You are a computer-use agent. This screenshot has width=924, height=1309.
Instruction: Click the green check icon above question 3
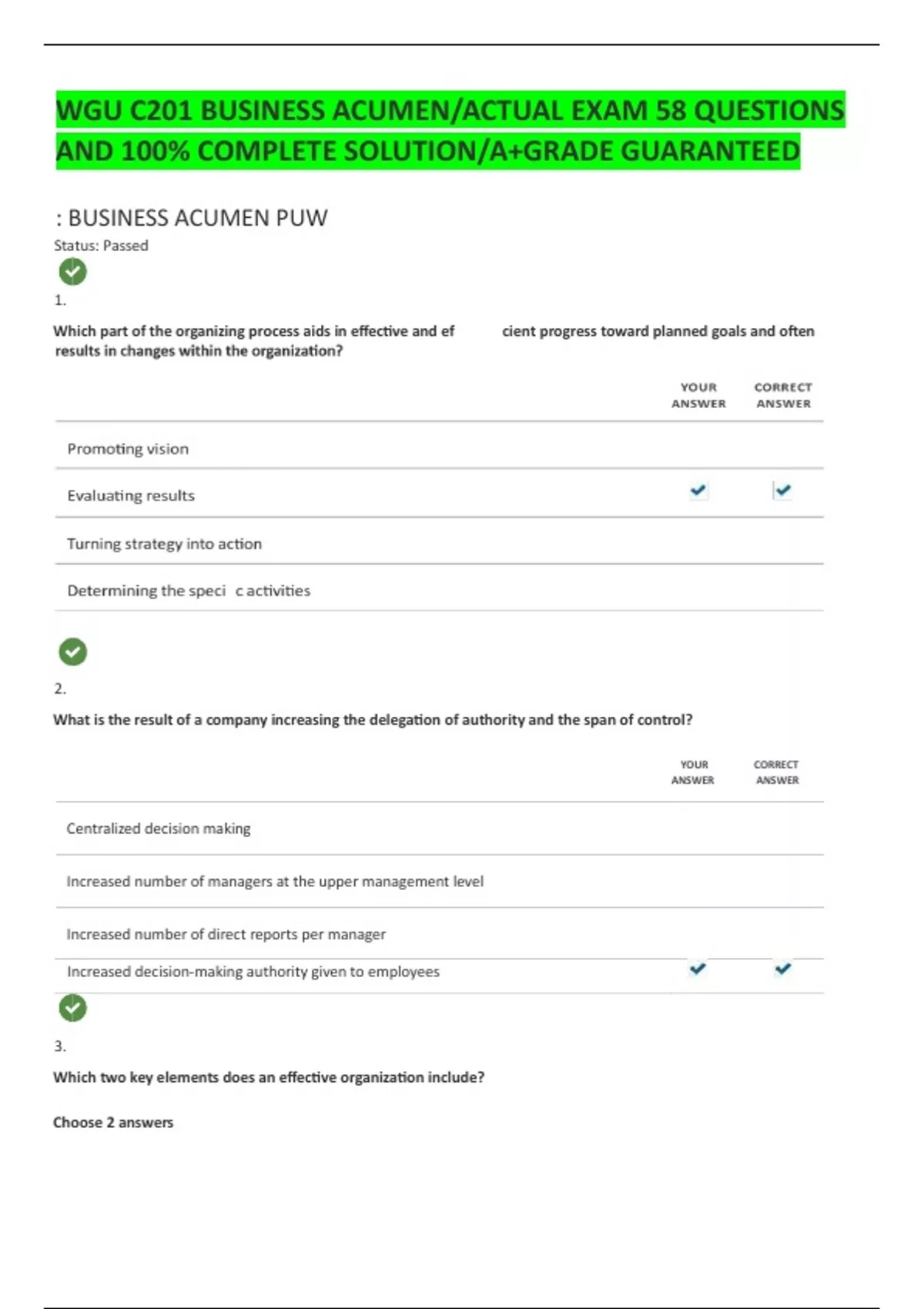point(72,1008)
